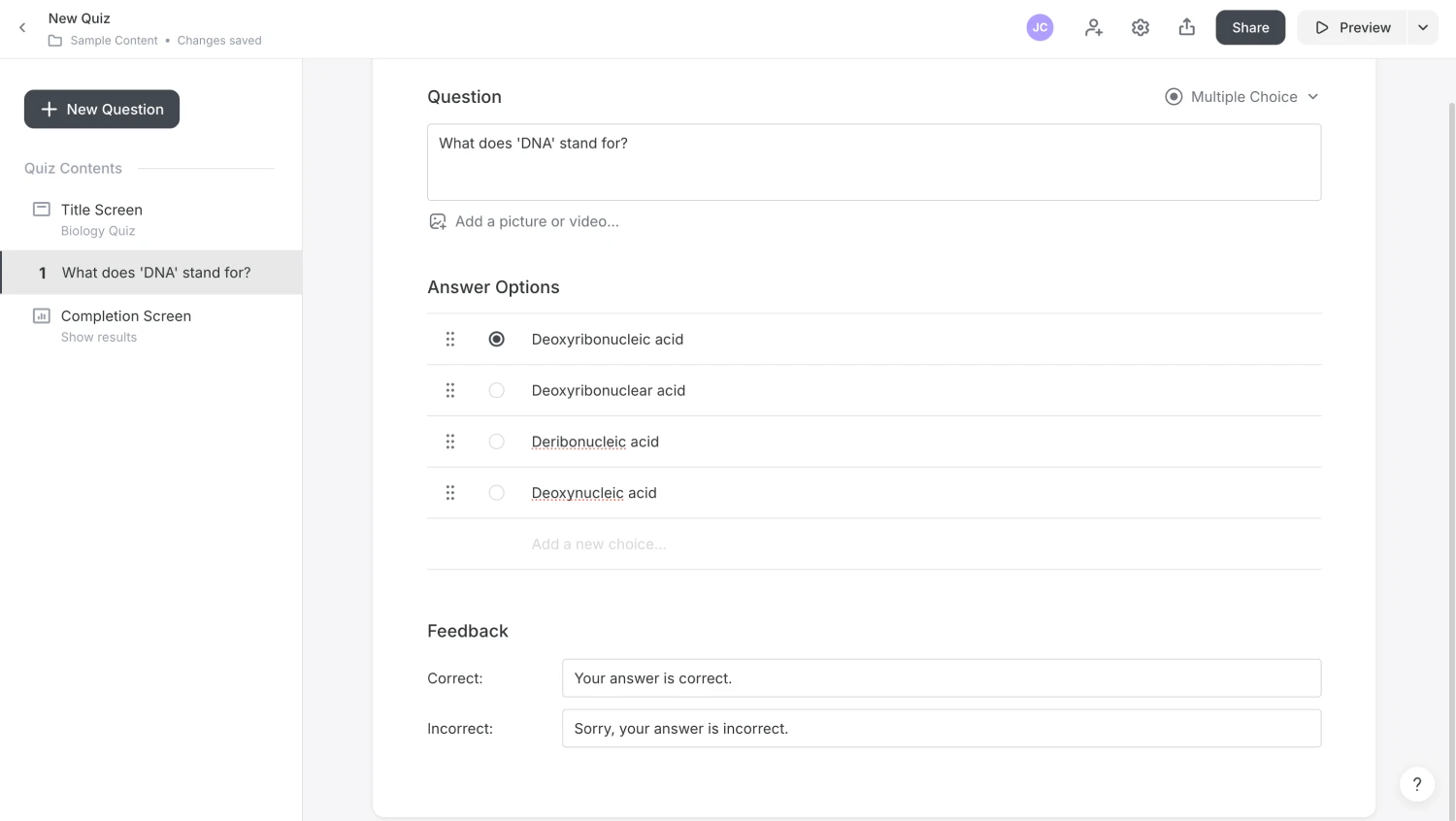Click the slide icon beside Title Screen
Image resolution: width=1456 pixels, height=821 pixels.
pos(40,209)
